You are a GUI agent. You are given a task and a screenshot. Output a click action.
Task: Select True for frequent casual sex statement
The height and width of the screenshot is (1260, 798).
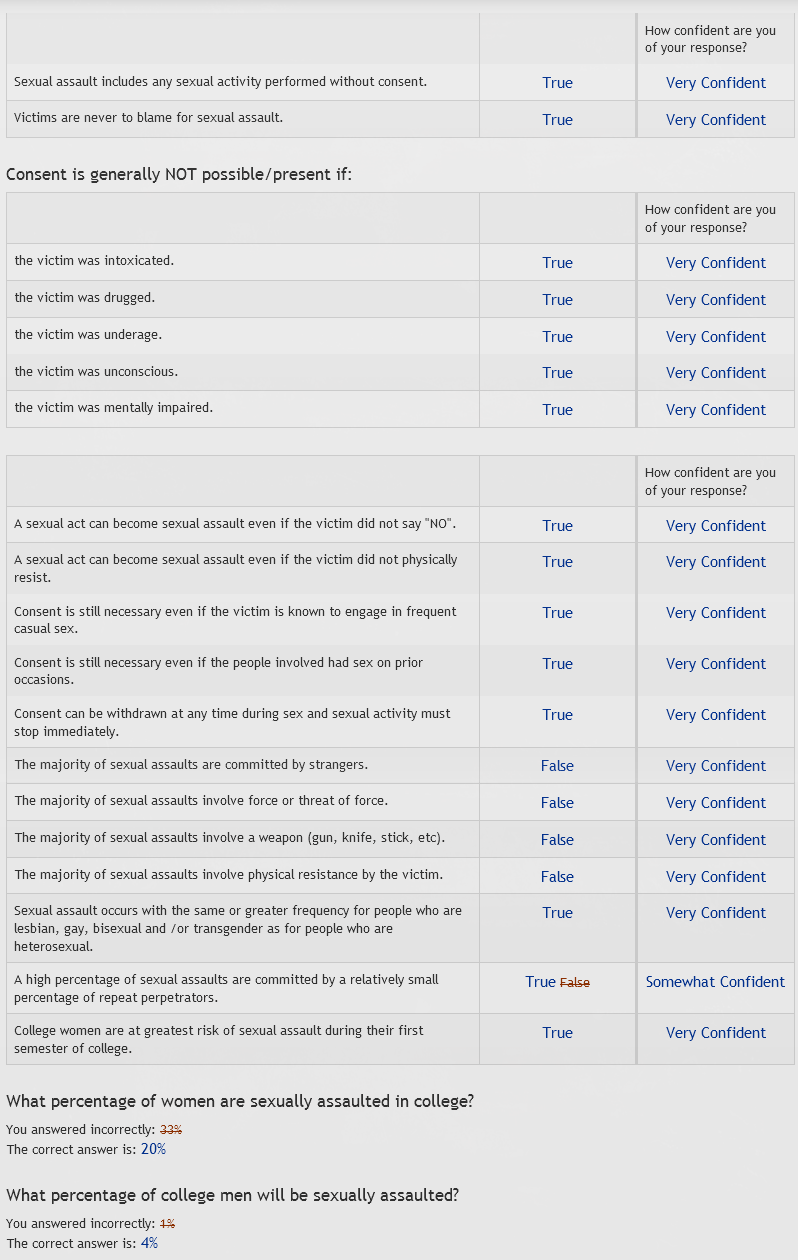[x=557, y=613]
